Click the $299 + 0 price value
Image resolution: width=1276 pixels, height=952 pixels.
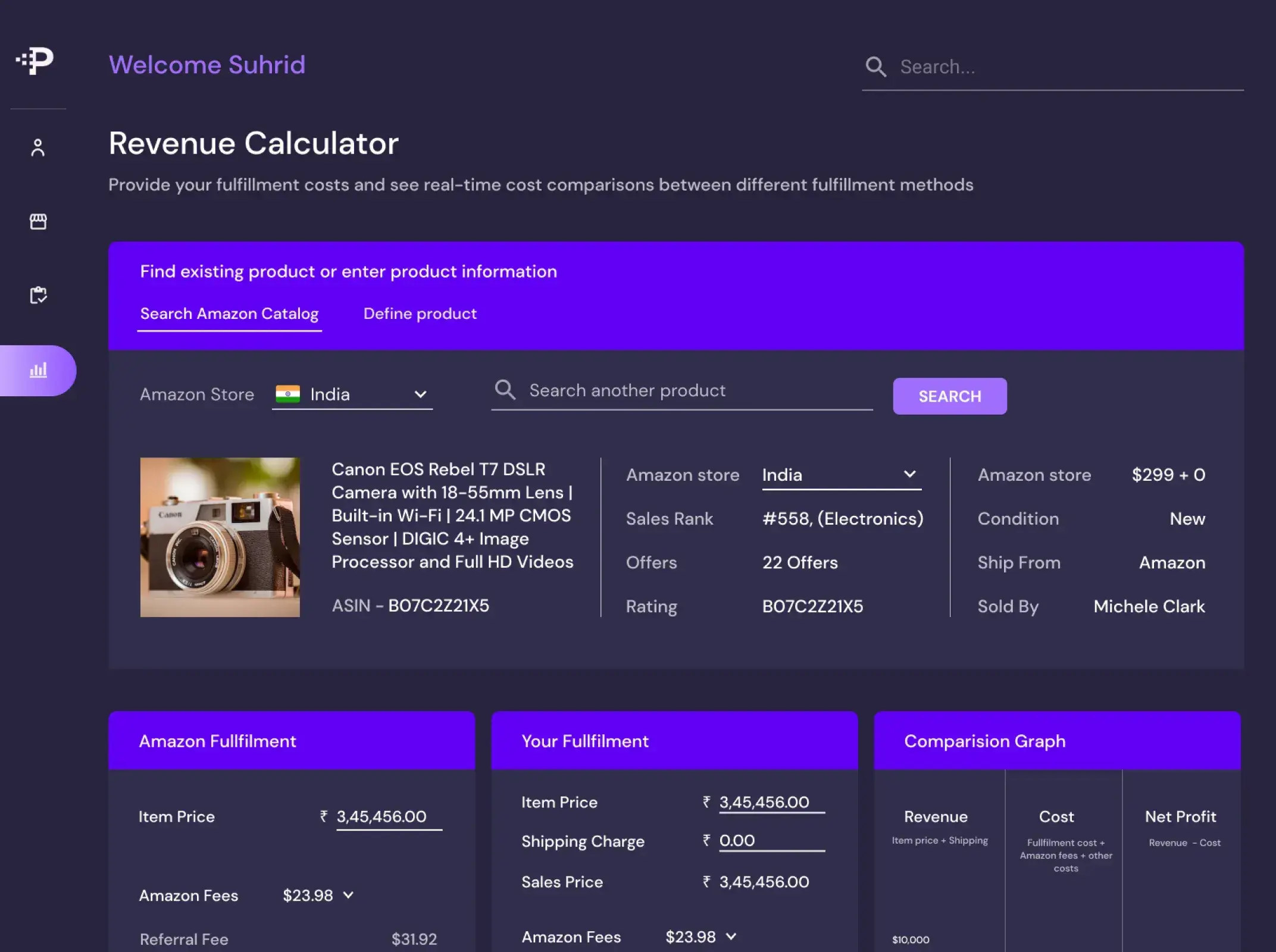pyautogui.click(x=1168, y=475)
